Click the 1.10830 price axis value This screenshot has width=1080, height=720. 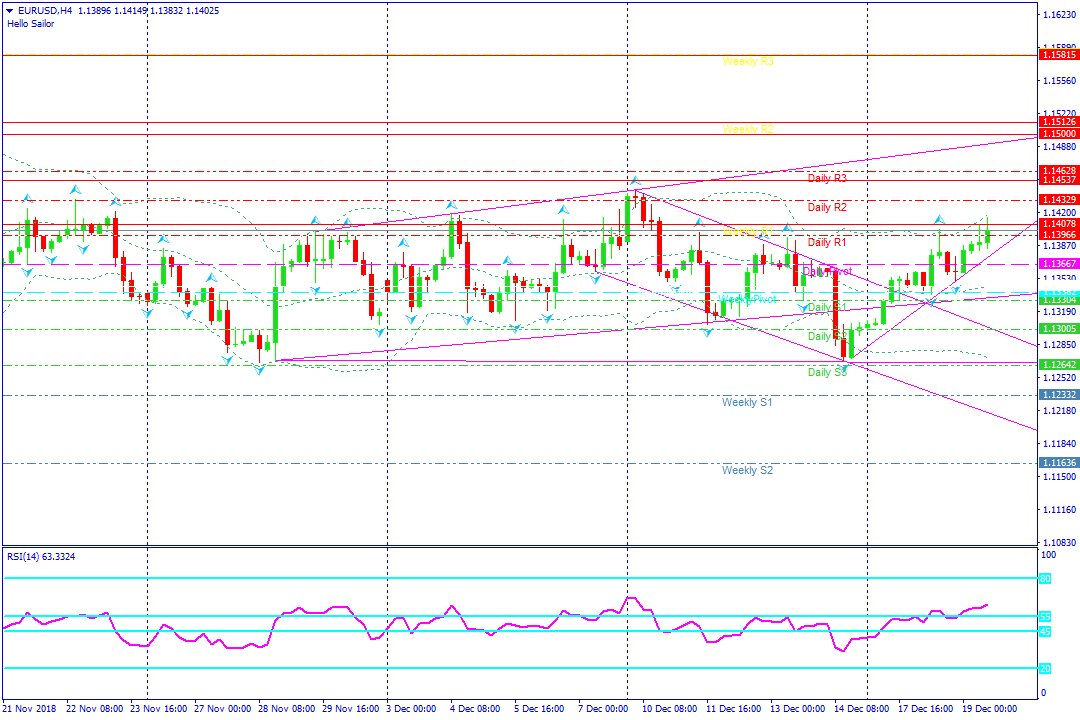pyautogui.click(x=1059, y=543)
